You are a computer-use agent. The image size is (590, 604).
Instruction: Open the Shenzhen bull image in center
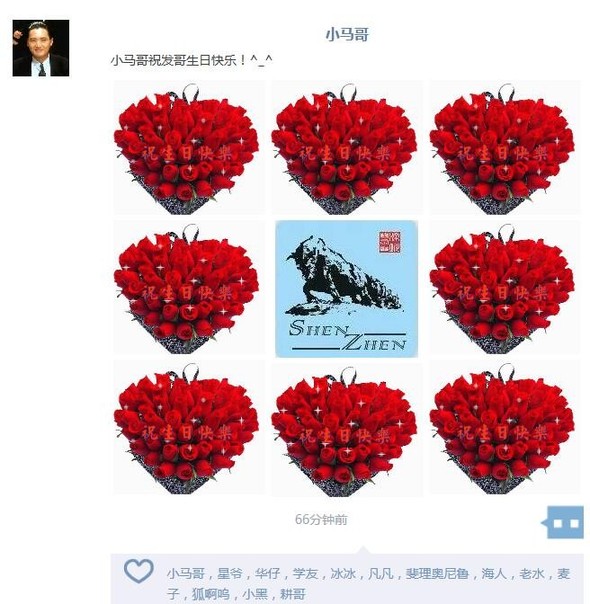[347, 289]
